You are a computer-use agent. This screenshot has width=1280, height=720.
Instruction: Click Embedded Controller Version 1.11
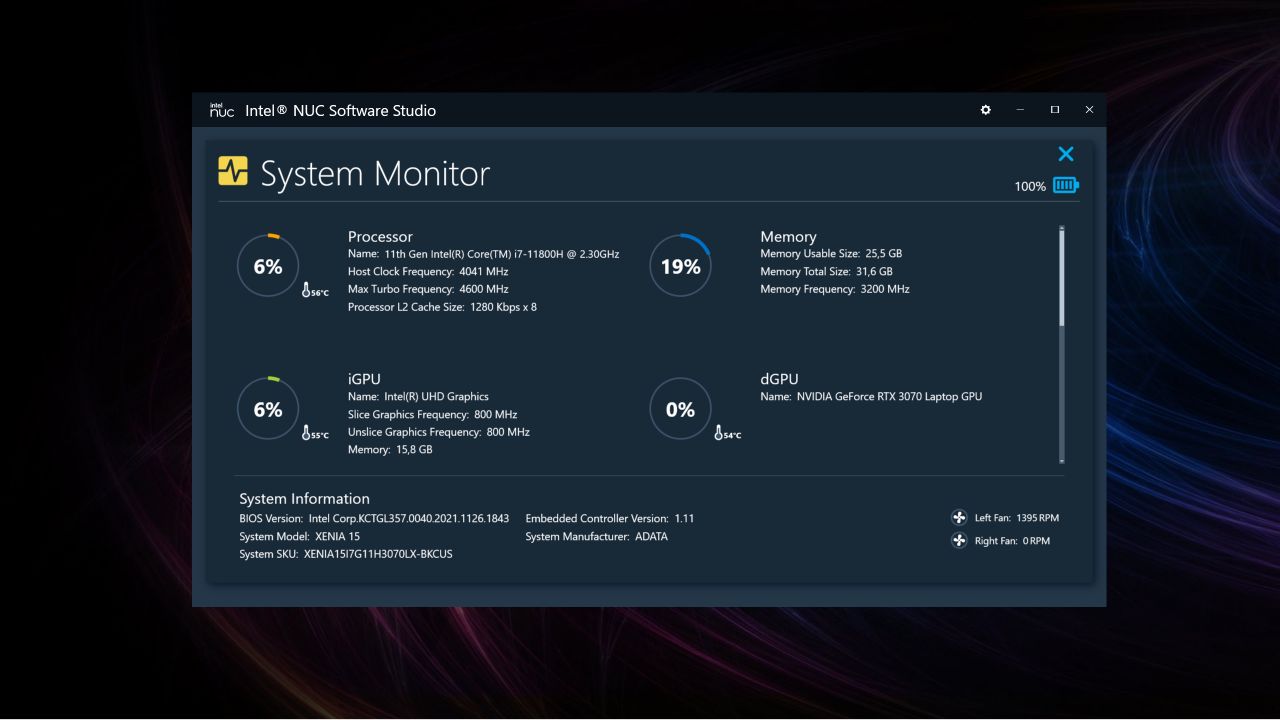[609, 519]
